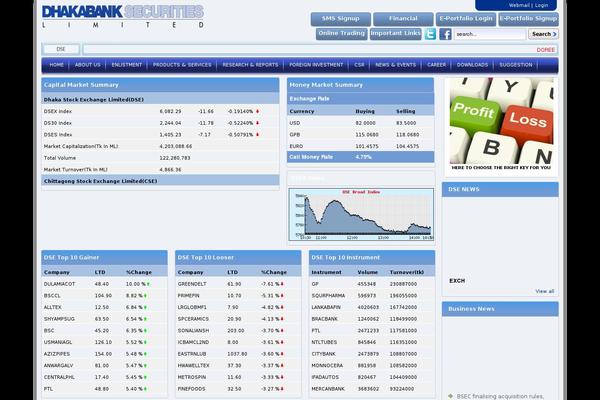The image size is (600, 400).
Task: Select ALLTEX in Top 10 Gainer
Action: click(x=52, y=307)
